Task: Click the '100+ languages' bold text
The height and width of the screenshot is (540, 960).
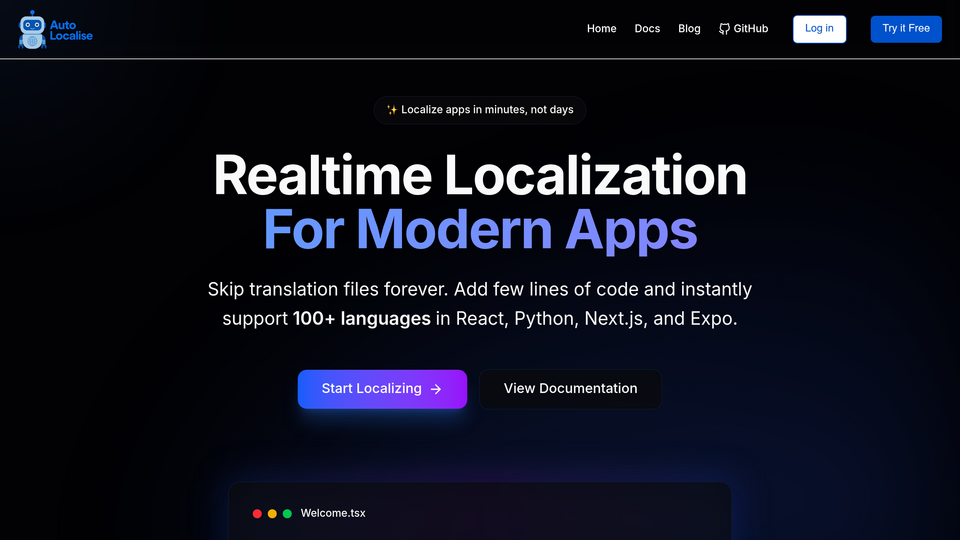Action: [x=361, y=318]
